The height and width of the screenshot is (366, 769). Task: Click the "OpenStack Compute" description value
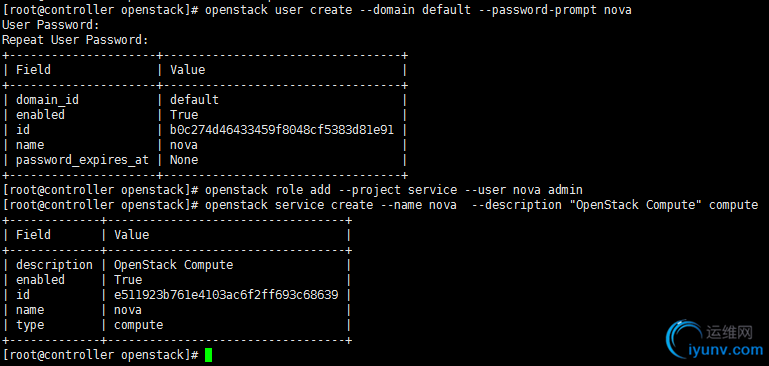point(174,265)
